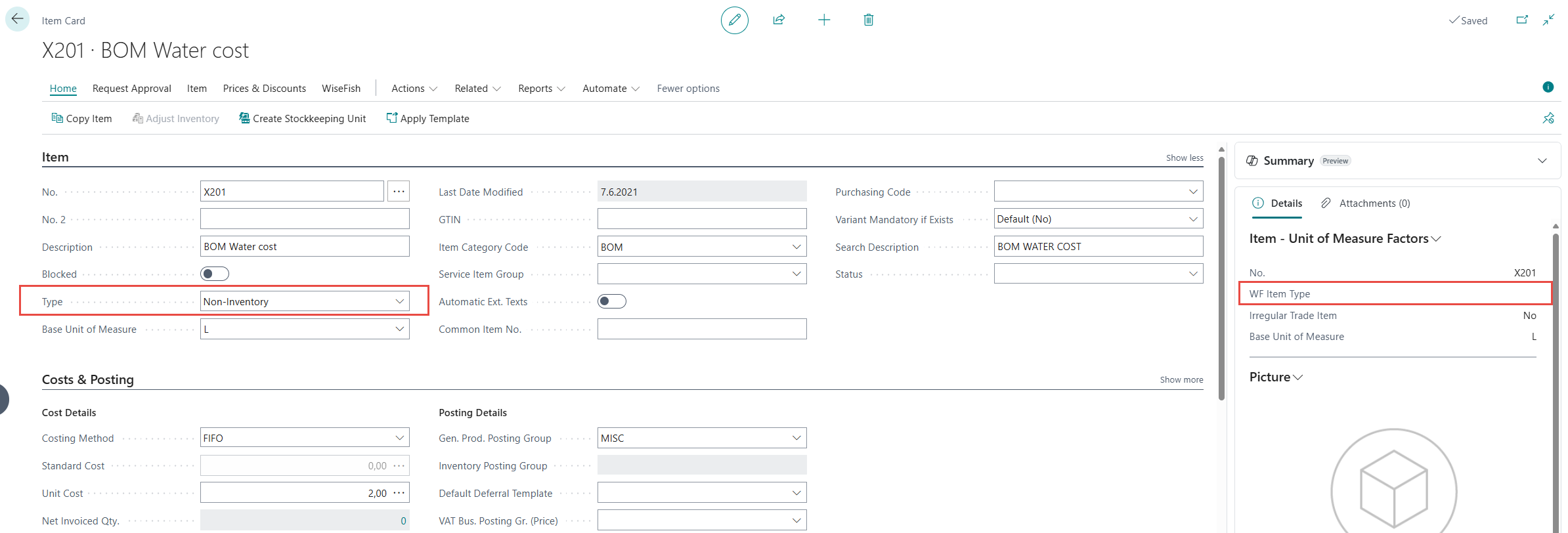The width and height of the screenshot is (1568, 533).
Task: Click the main page vertical scrollbar
Action: (1221, 276)
